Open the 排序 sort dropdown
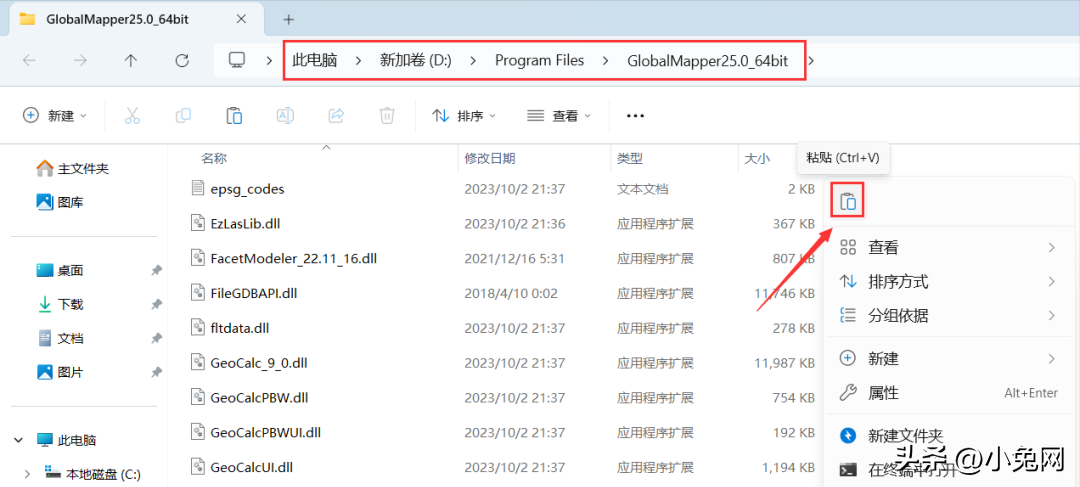 (464, 116)
